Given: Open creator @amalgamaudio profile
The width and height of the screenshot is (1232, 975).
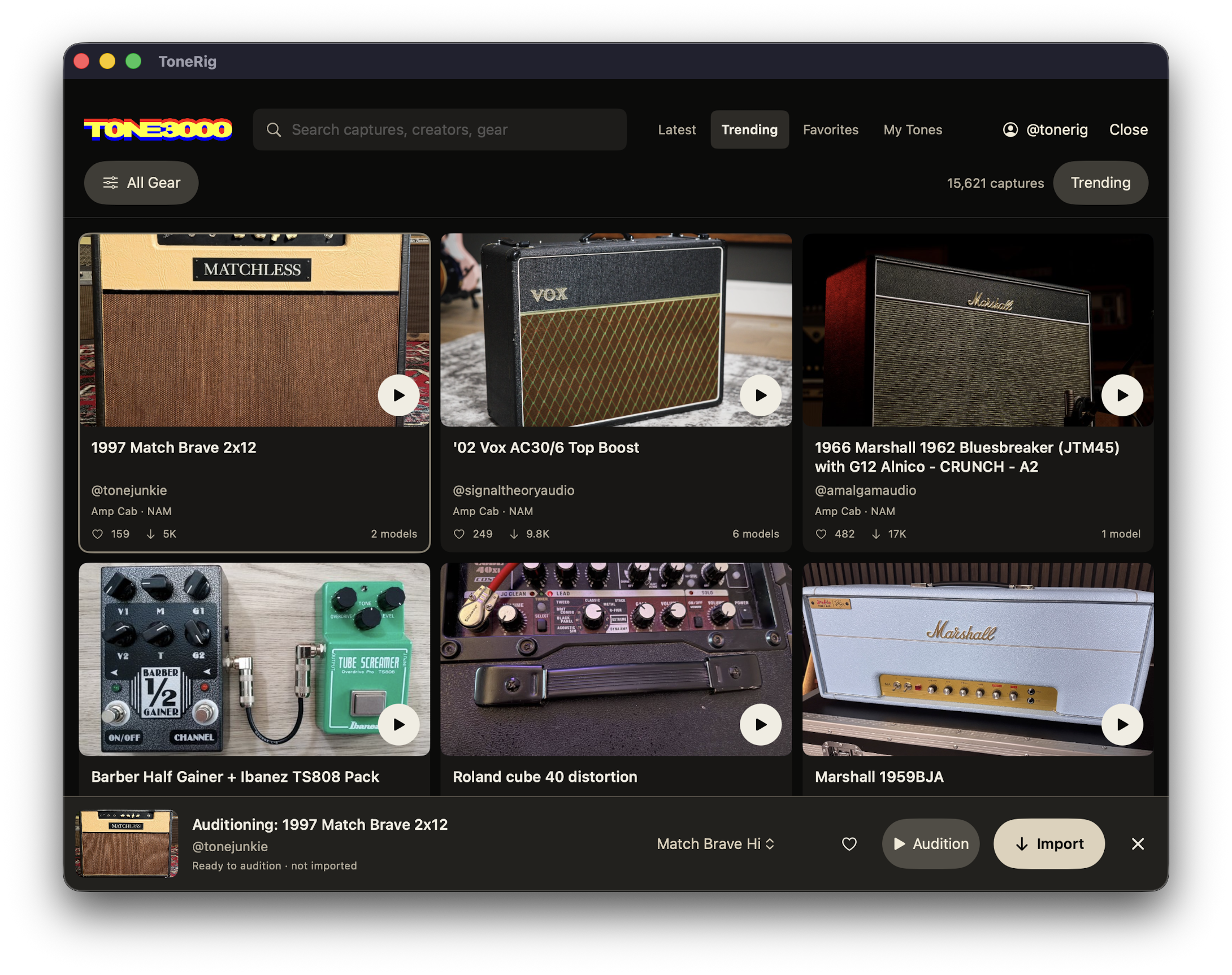Looking at the screenshot, I should pos(865,490).
